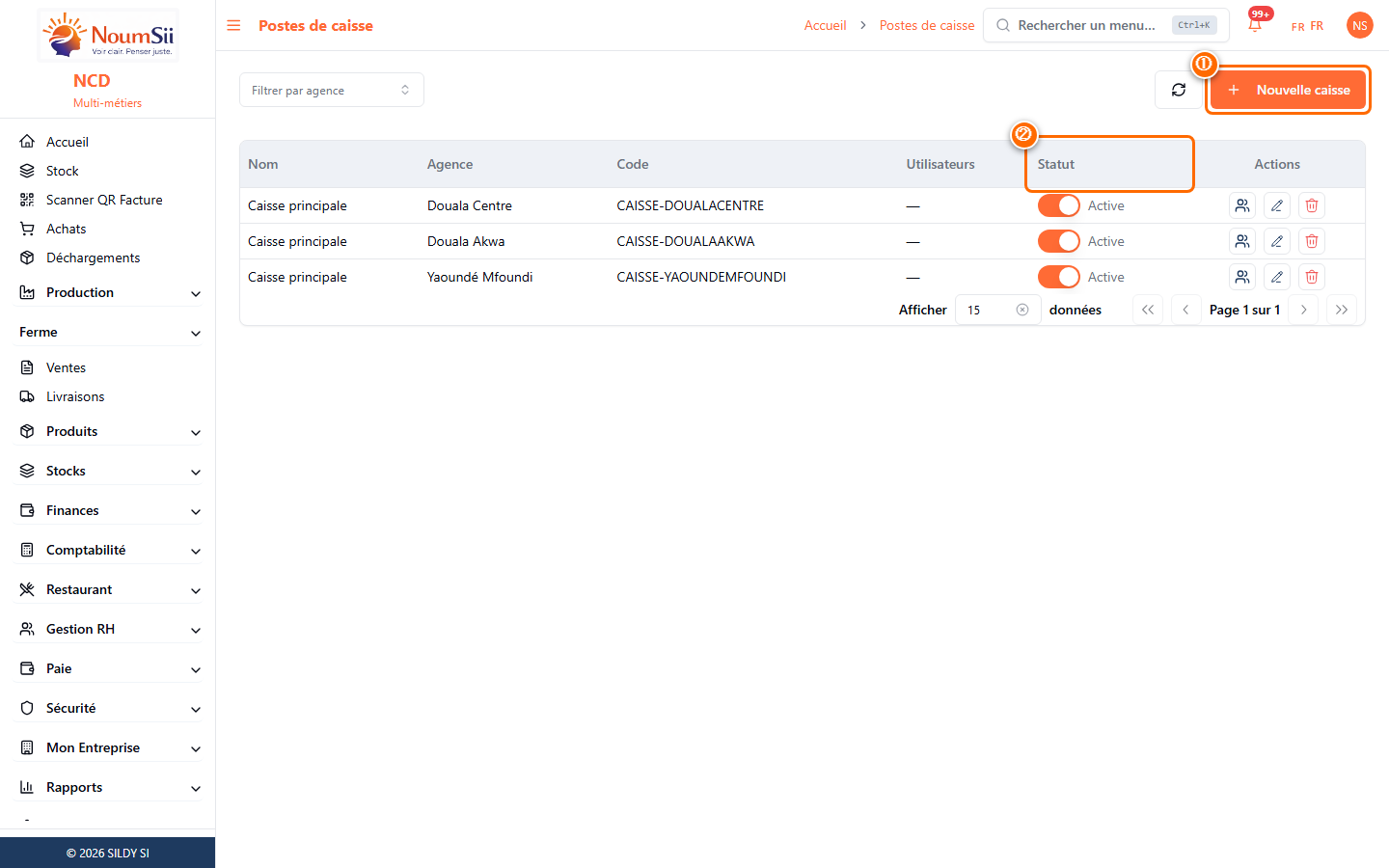Expand the Finances menu
The image size is (1389, 868).
(110, 510)
